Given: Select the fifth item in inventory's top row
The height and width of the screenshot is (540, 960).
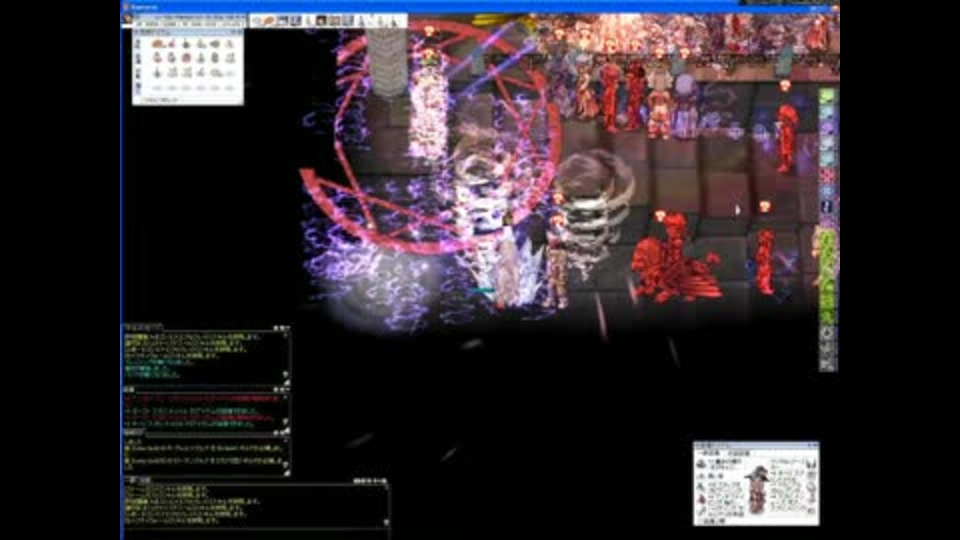Looking at the screenshot, I should coord(215,44).
